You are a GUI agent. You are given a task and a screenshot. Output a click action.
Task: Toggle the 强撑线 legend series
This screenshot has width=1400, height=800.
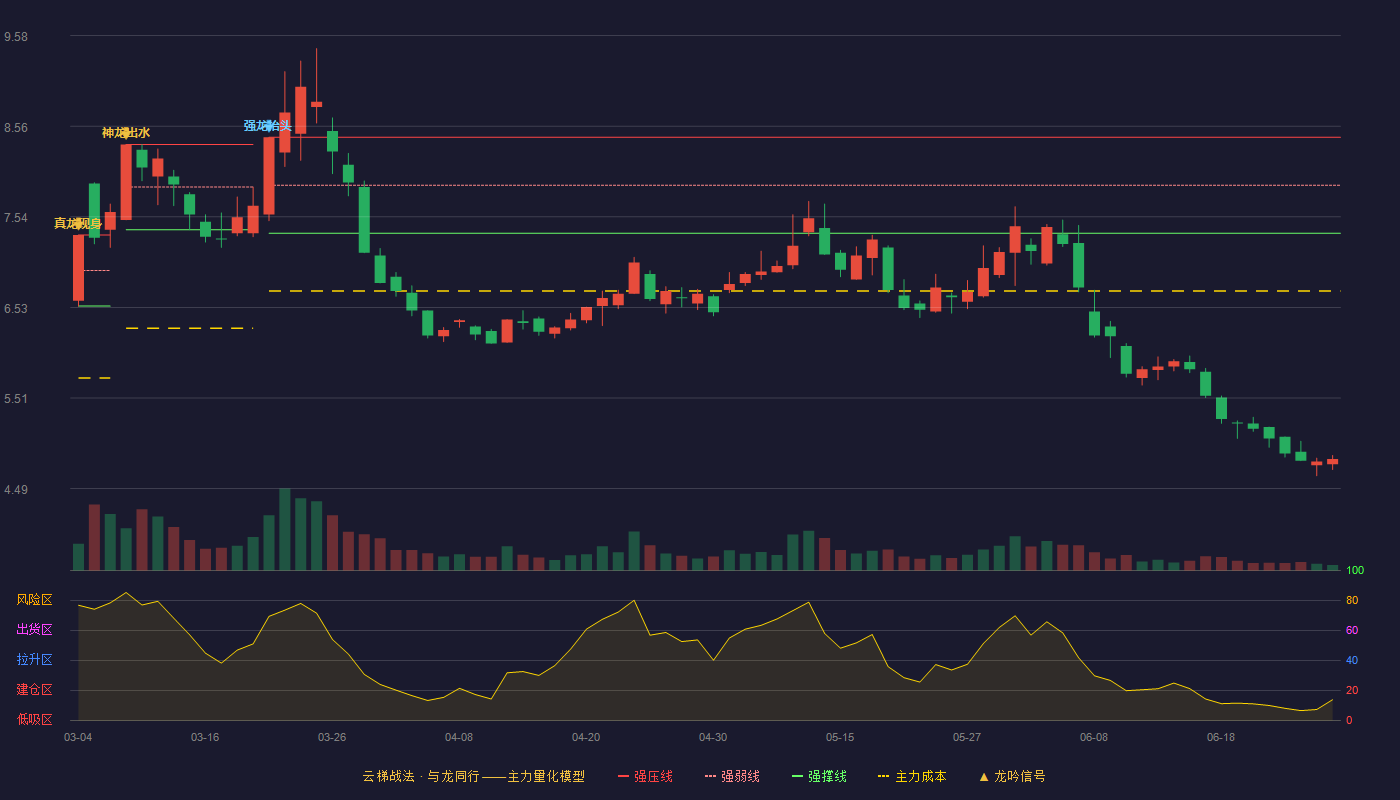pyautogui.click(x=819, y=776)
